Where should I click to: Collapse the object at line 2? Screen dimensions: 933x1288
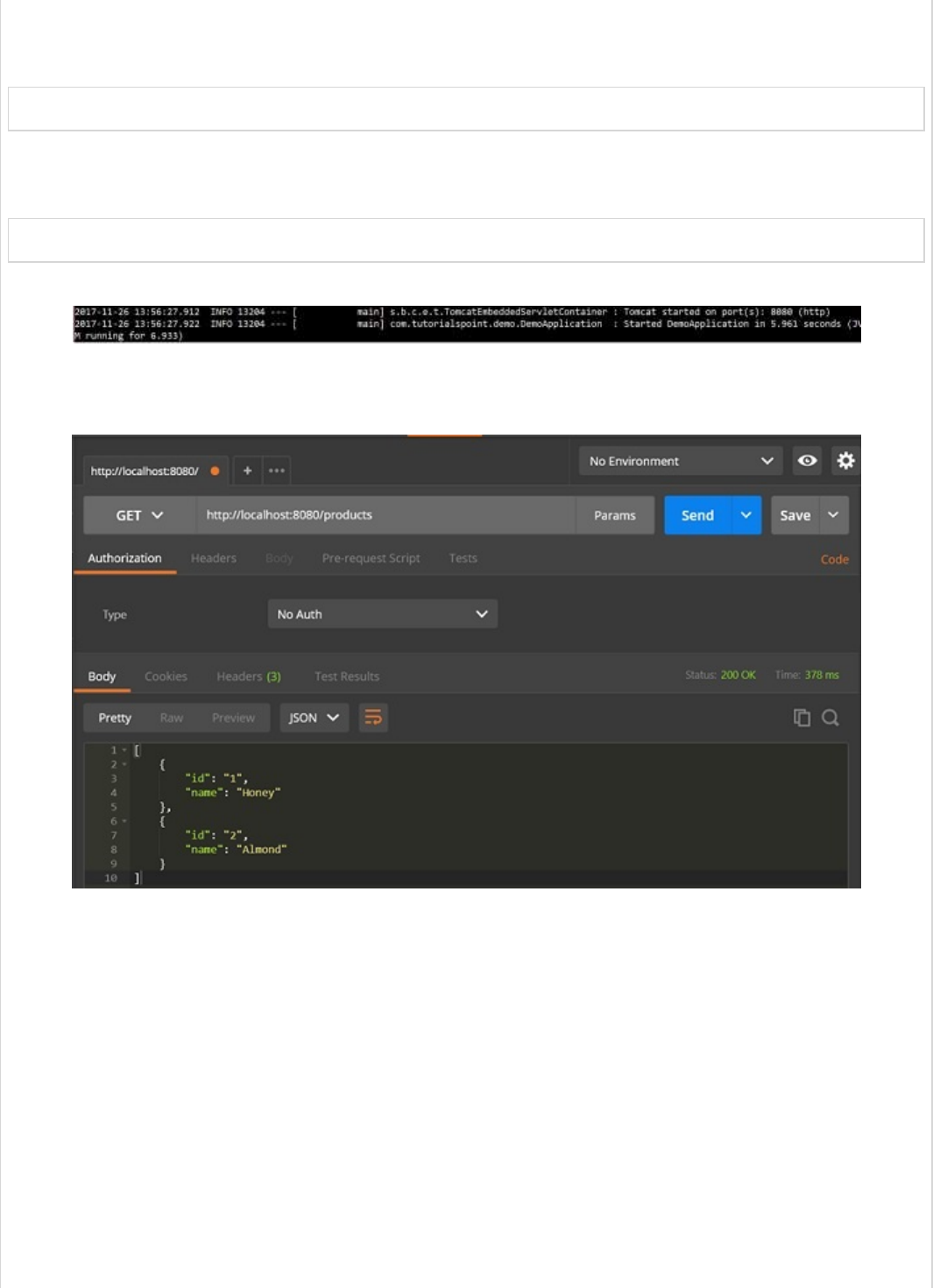124,764
